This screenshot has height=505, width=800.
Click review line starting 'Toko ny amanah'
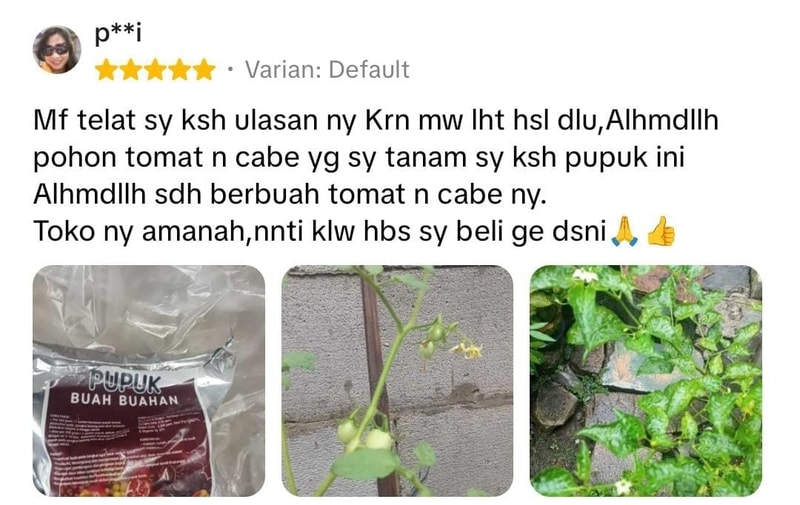(355, 232)
